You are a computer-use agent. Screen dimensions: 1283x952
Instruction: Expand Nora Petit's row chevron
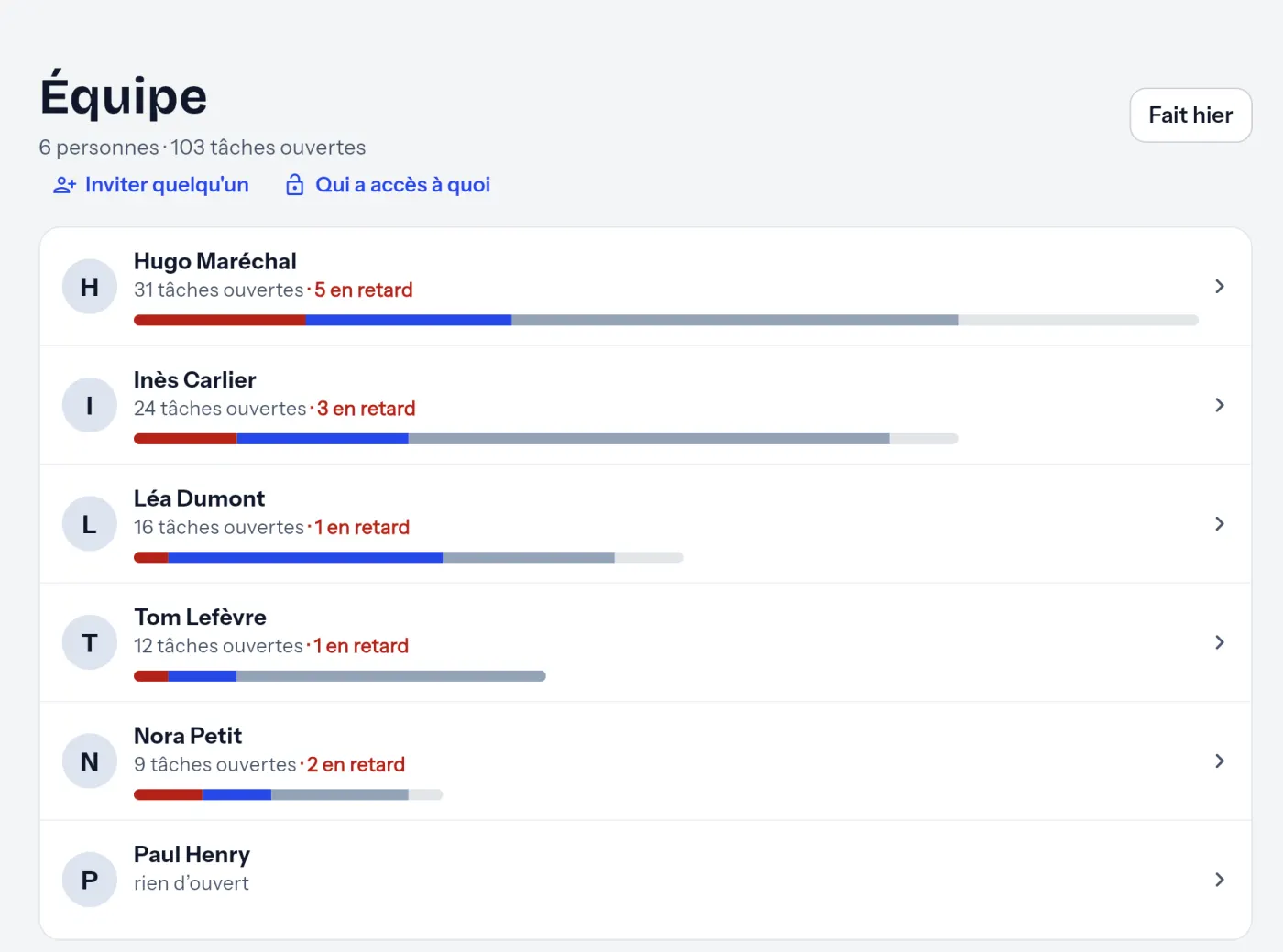pyautogui.click(x=1219, y=761)
